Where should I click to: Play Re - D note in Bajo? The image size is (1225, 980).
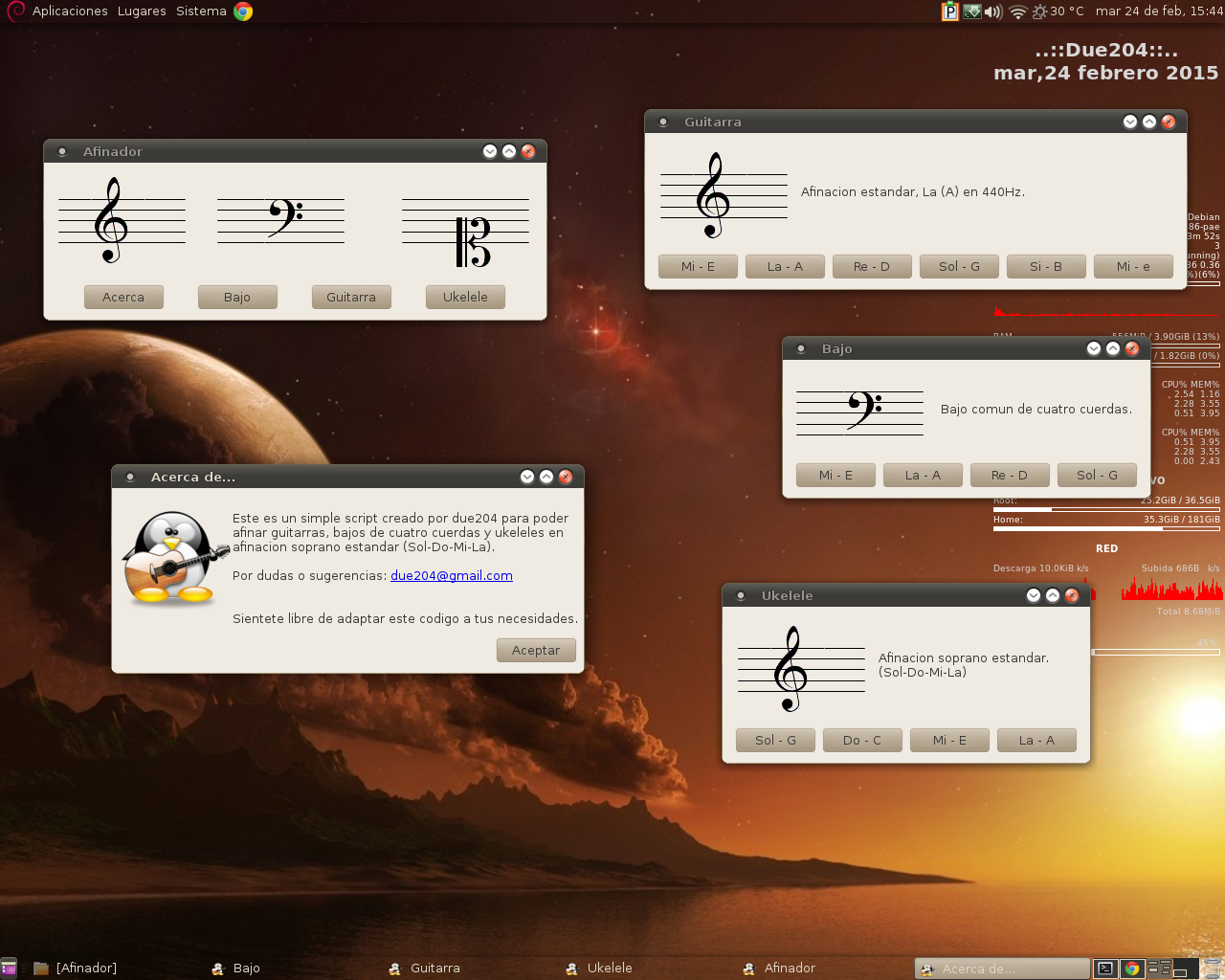click(x=1010, y=475)
